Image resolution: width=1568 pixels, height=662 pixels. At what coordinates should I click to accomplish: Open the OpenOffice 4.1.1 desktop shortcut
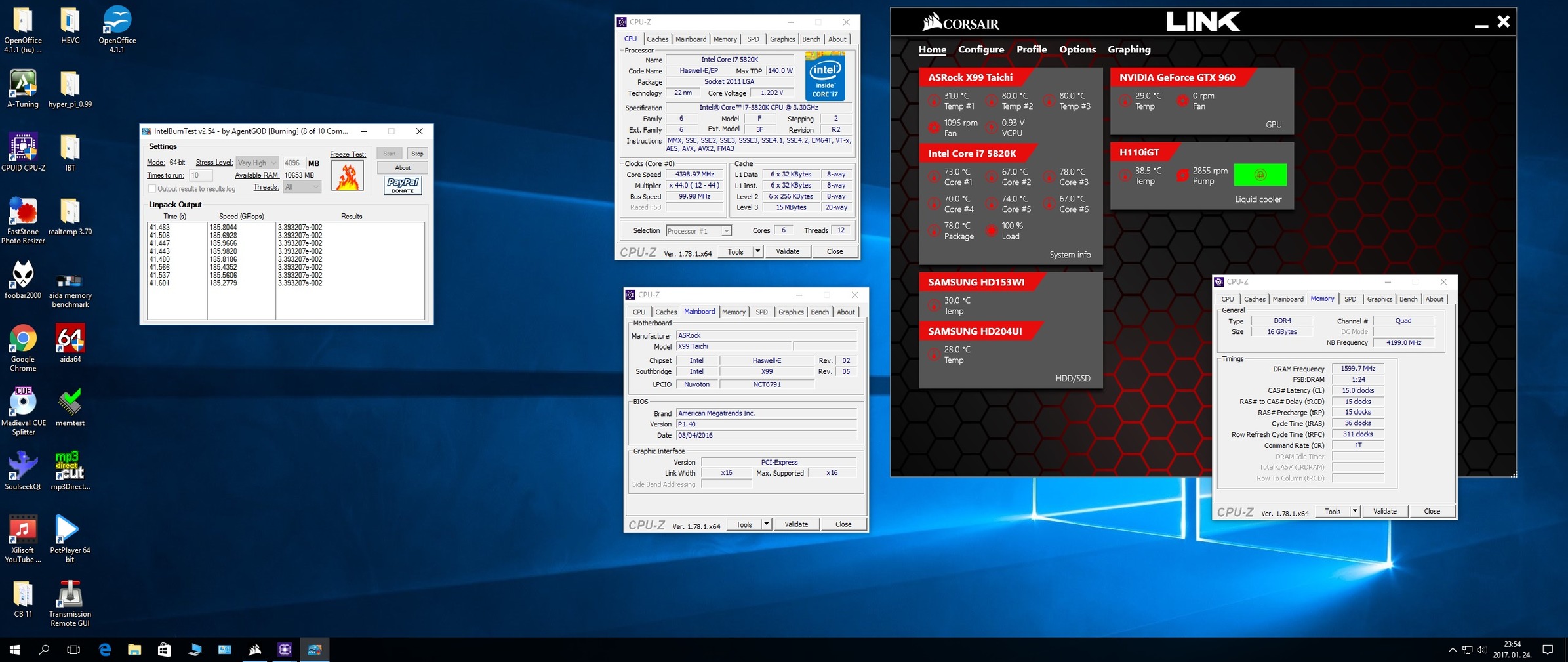pyautogui.click(x=117, y=30)
